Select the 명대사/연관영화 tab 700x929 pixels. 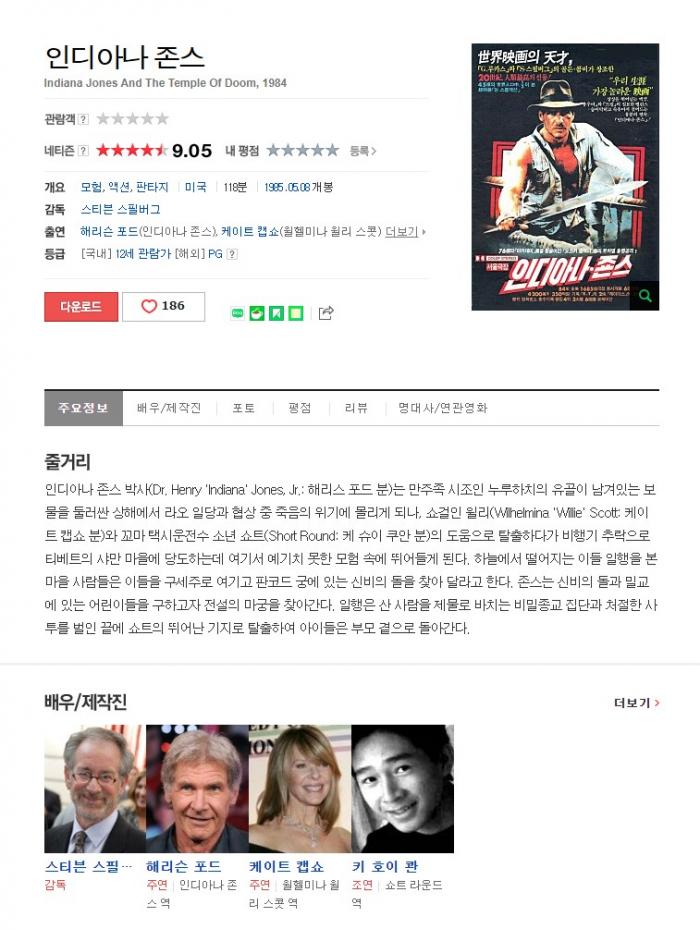point(442,408)
